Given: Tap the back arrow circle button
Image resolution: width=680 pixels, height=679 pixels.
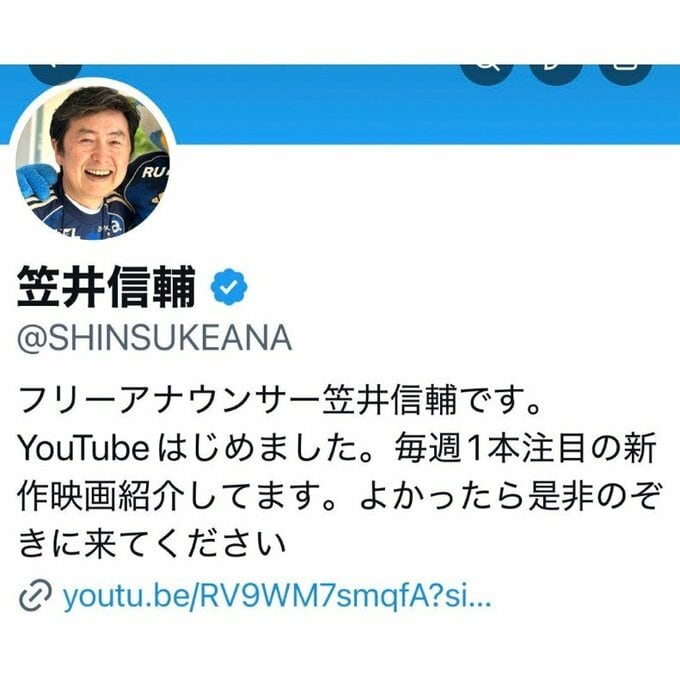Looking at the screenshot, I should [x=56, y=73].
